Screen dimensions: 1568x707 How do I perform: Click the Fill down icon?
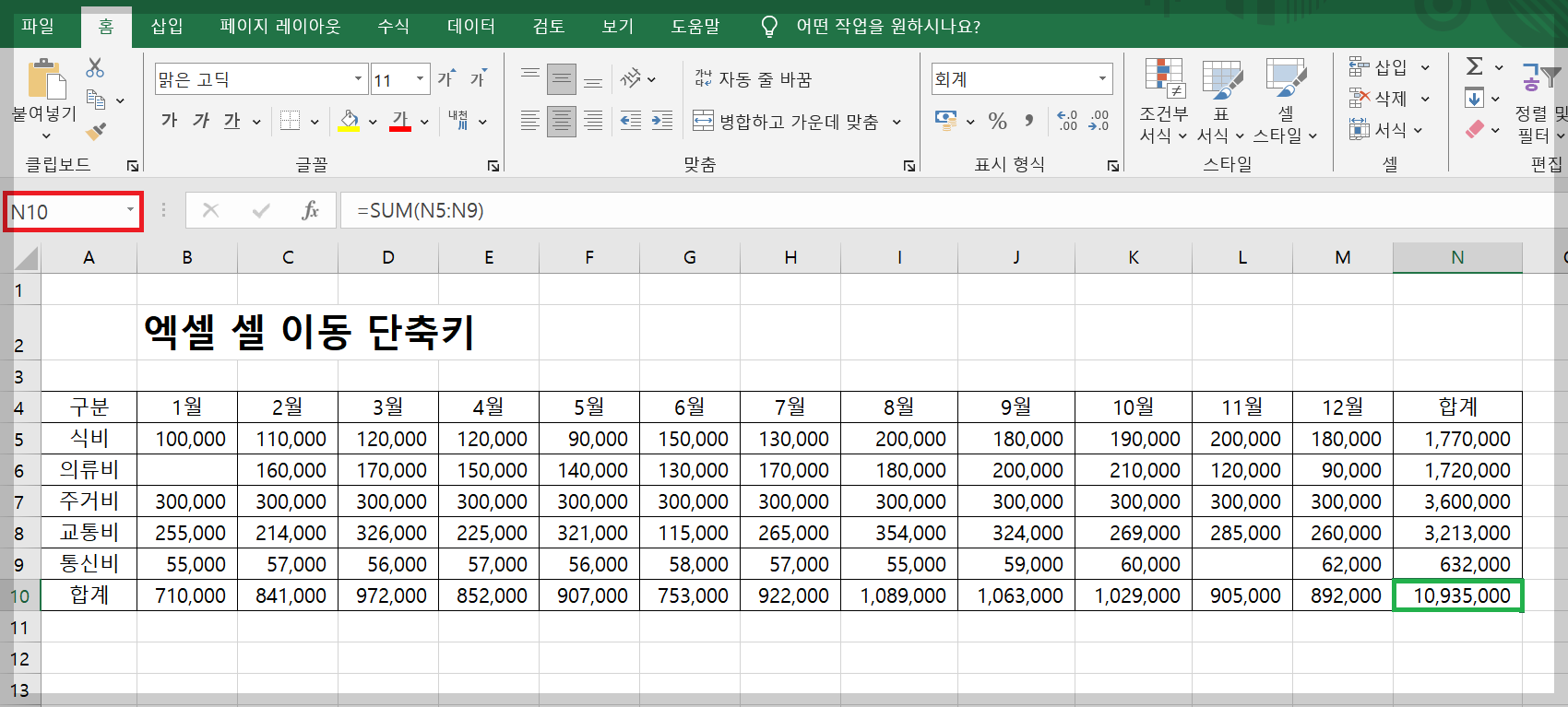pos(1474,98)
